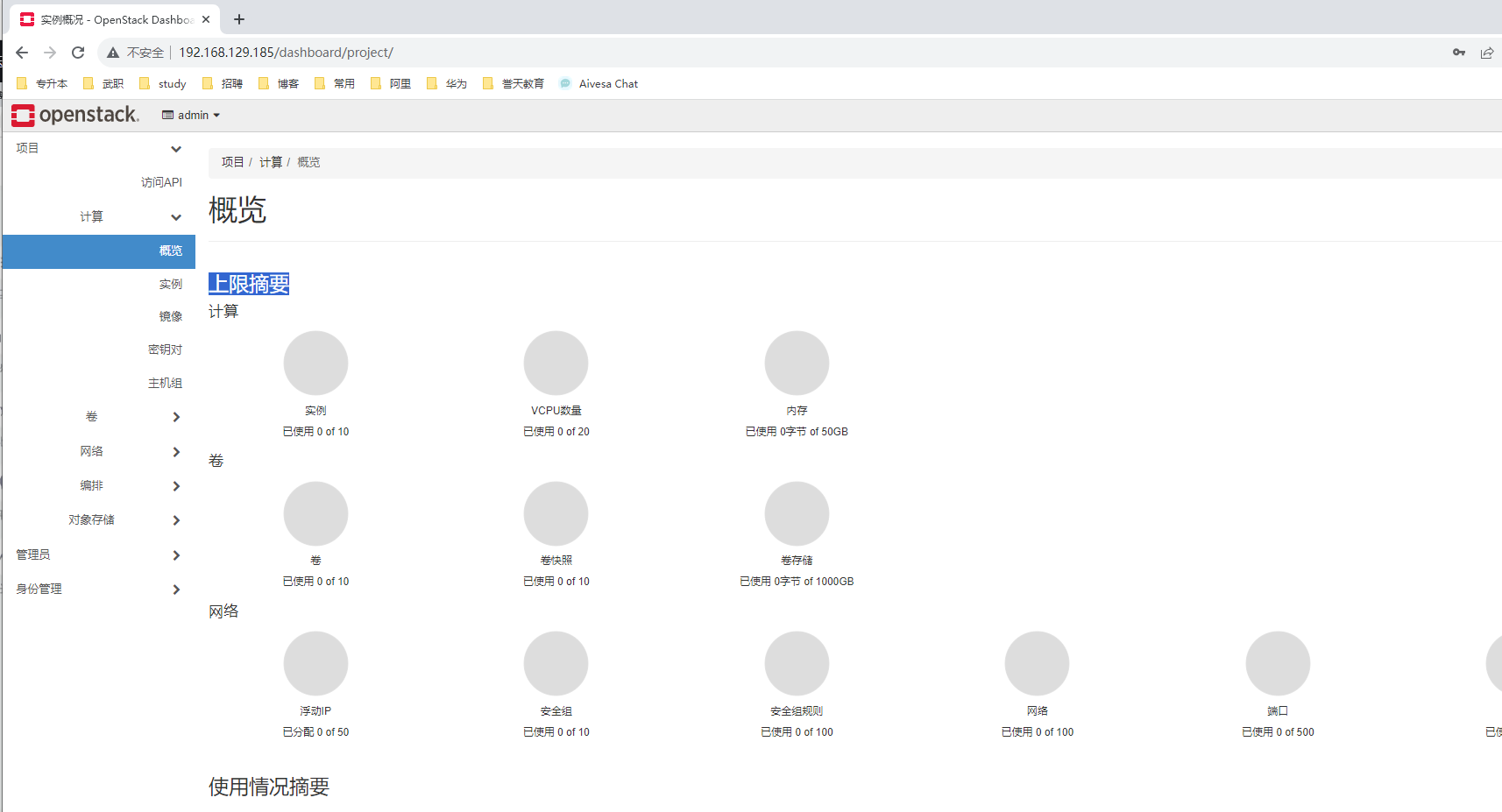Open the 华为 bookmark folder
This screenshot has width=1502, height=812.
click(447, 84)
